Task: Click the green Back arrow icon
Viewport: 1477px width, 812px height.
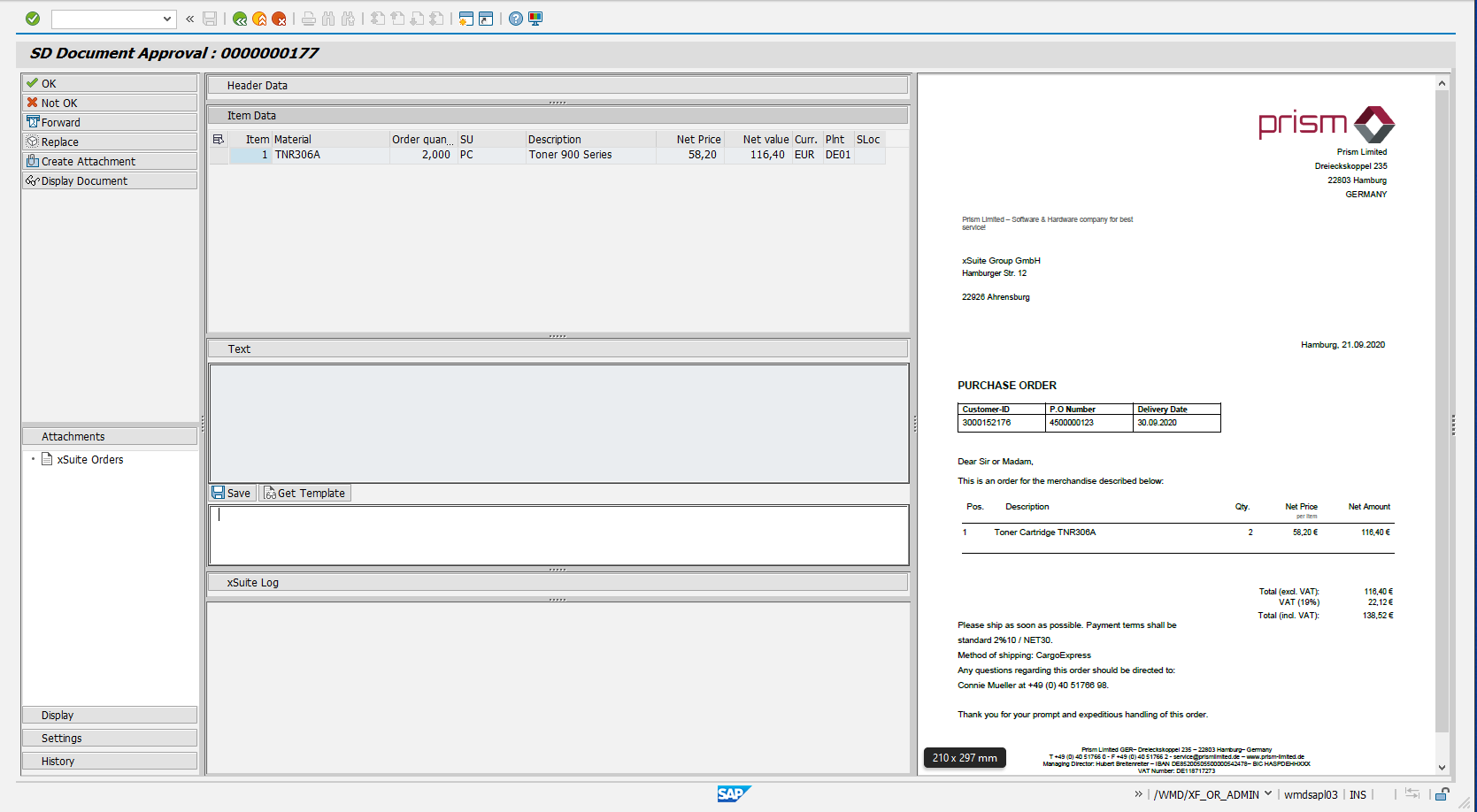Action: (240, 19)
